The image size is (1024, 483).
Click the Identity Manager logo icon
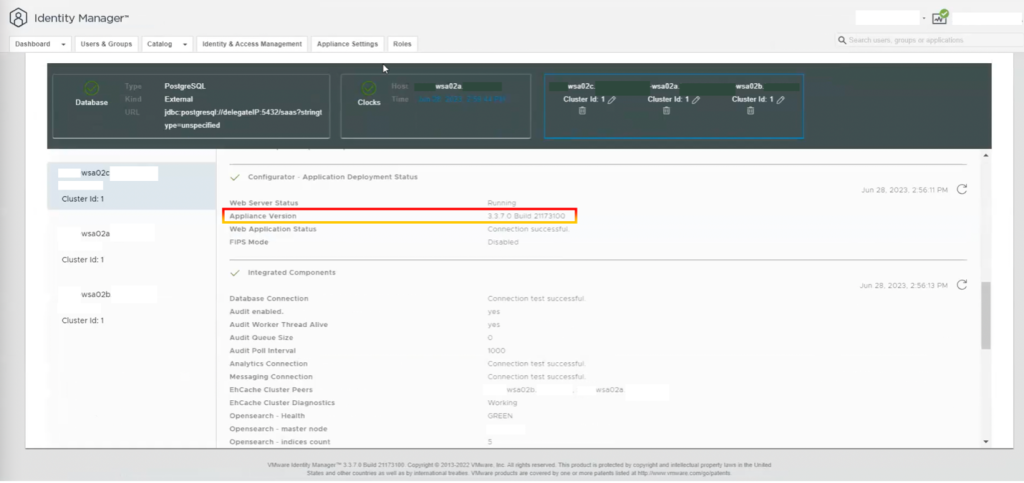(18, 17)
